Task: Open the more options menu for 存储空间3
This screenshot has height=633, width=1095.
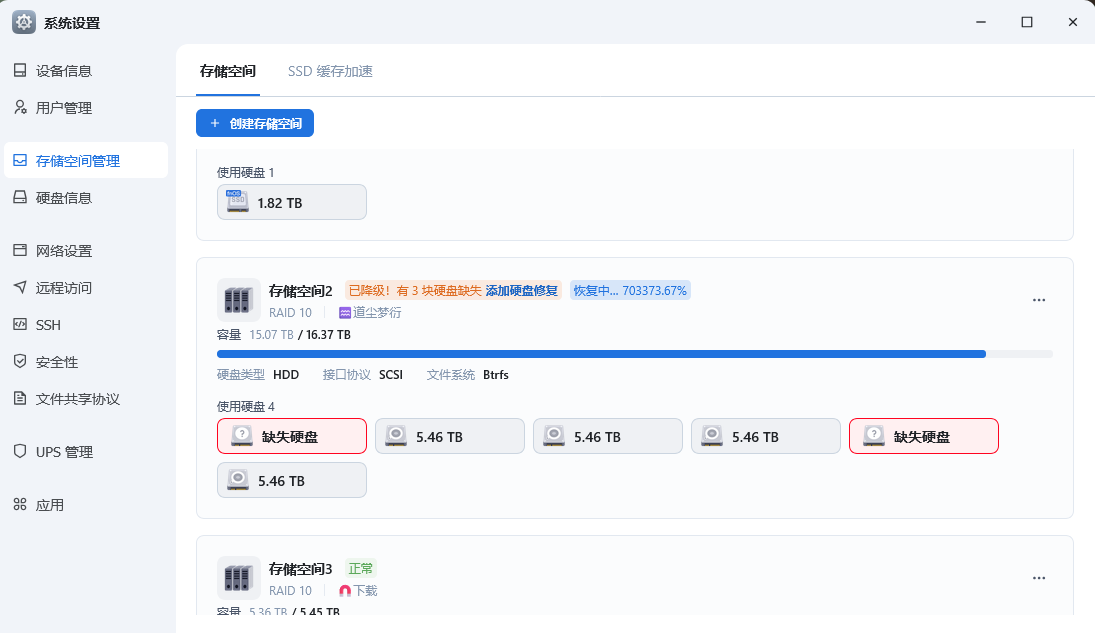Action: [1039, 578]
